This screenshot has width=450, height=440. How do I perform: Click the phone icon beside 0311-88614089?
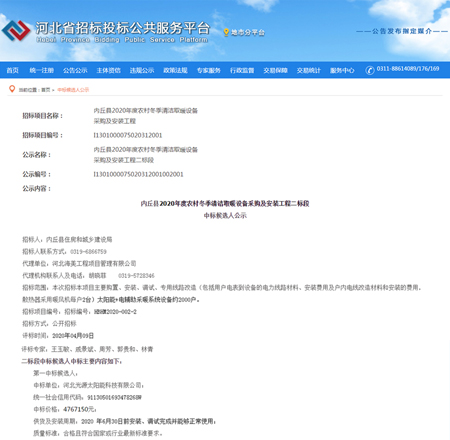click(x=370, y=70)
